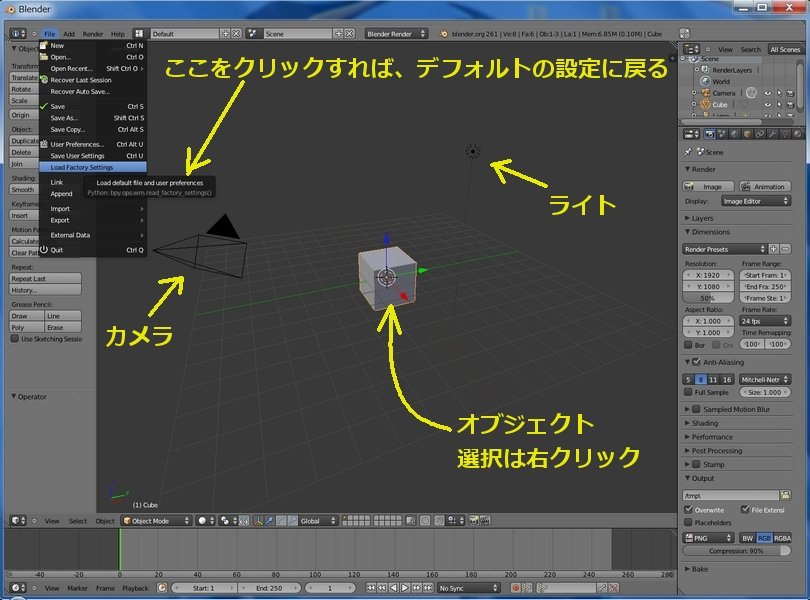Open the Object Mode dropdown
Image resolution: width=810 pixels, height=600 pixels.
(157, 521)
